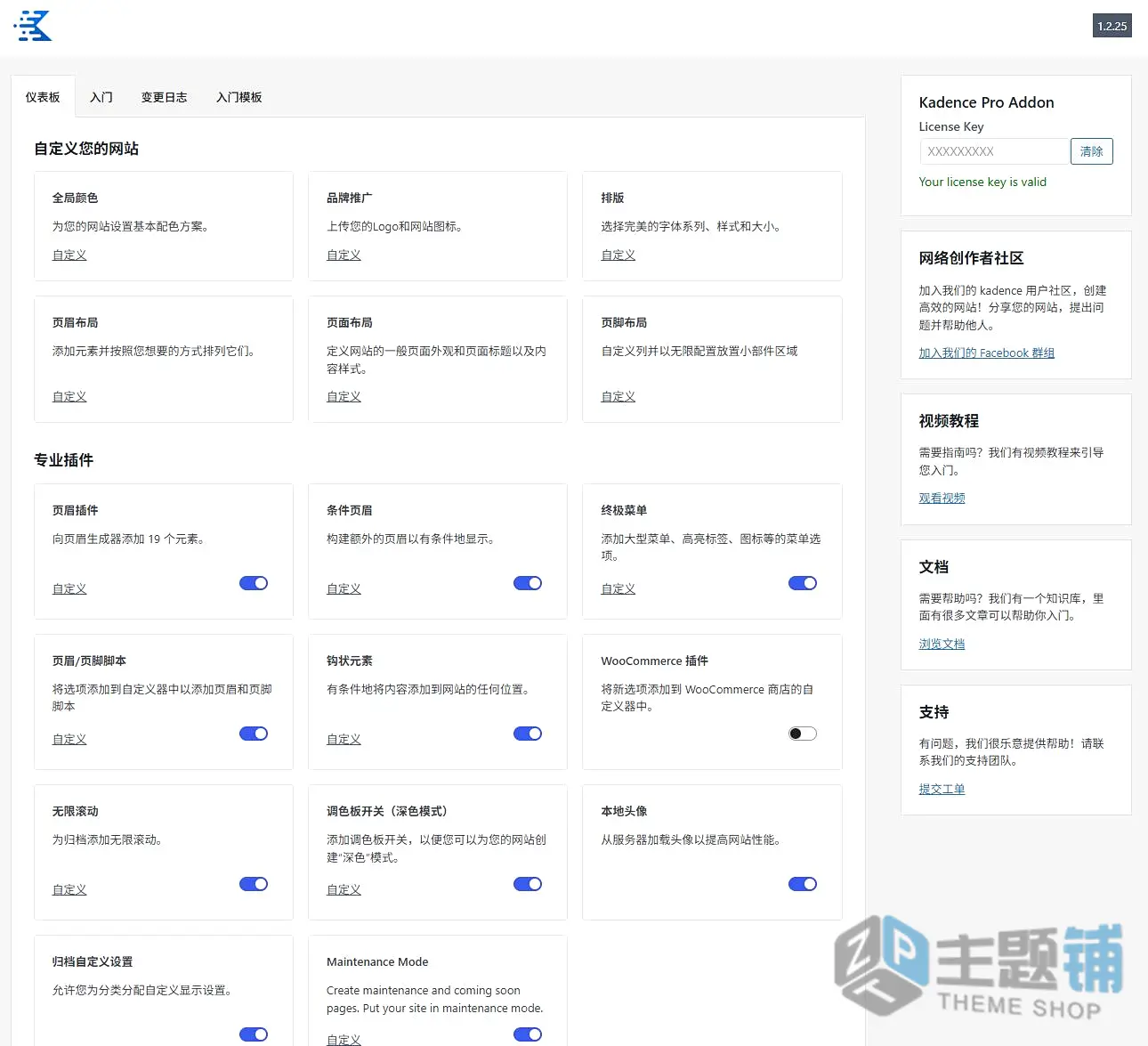
Task: Click the 全局颜色 card title
Action: click(x=75, y=198)
